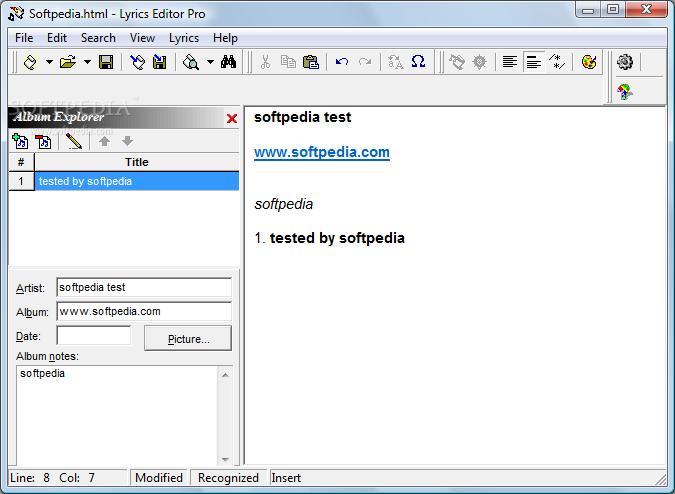
Task: Click the export to disk icon
Action: pos(160,62)
